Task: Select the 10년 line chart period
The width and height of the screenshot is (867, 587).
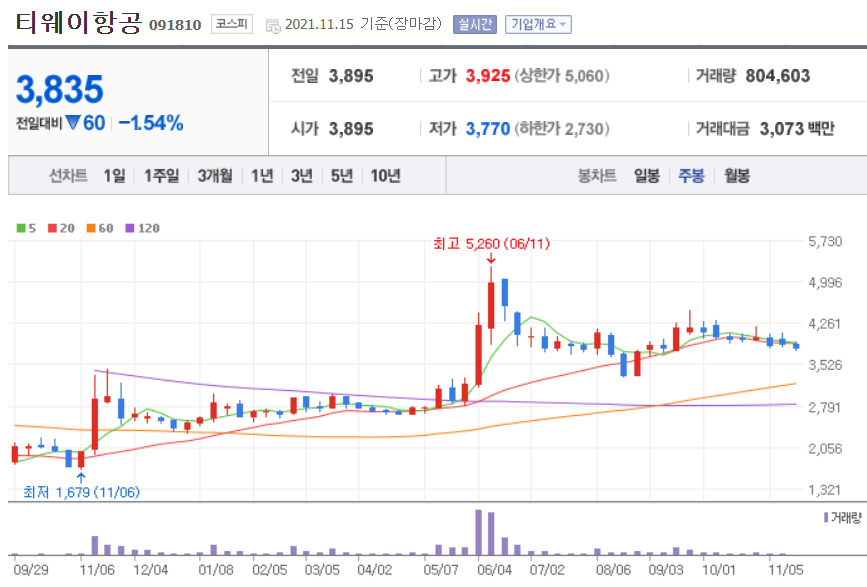Action: pyautogui.click(x=385, y=176)
